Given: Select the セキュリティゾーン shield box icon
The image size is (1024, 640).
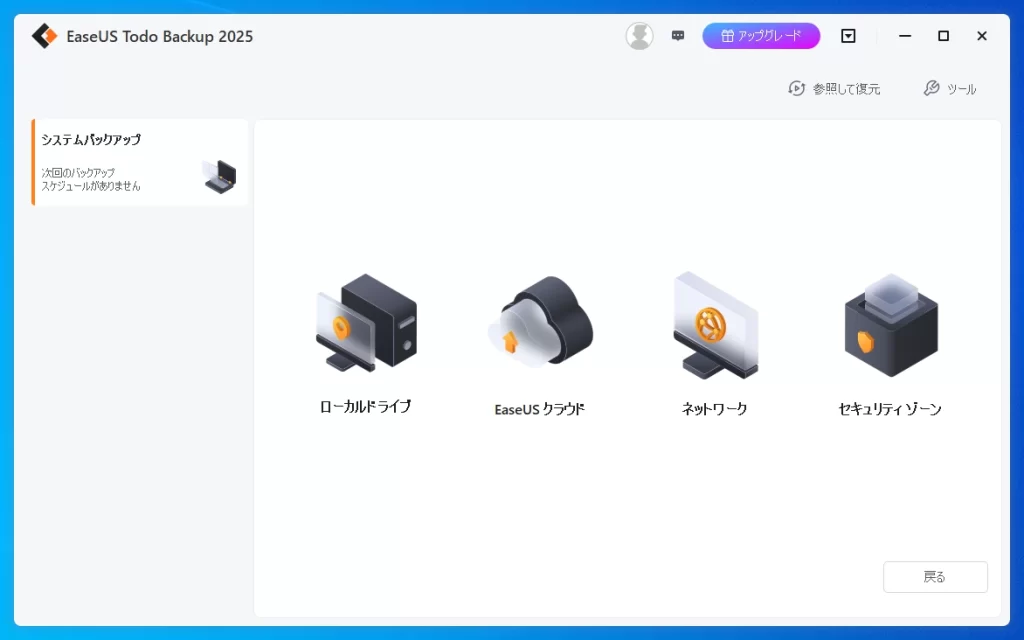Looking at the screenshot, I should click(889, 324).
